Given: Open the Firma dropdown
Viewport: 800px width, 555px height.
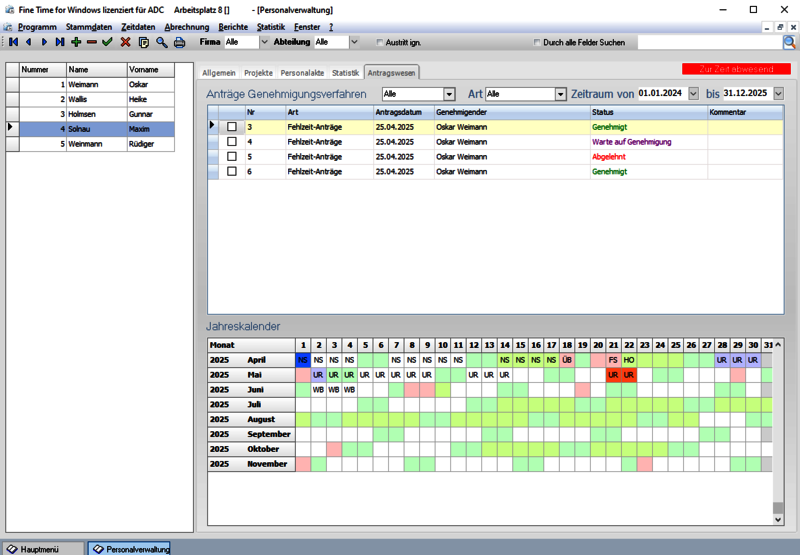Looking at the screenshot, I should pos(264,42).
